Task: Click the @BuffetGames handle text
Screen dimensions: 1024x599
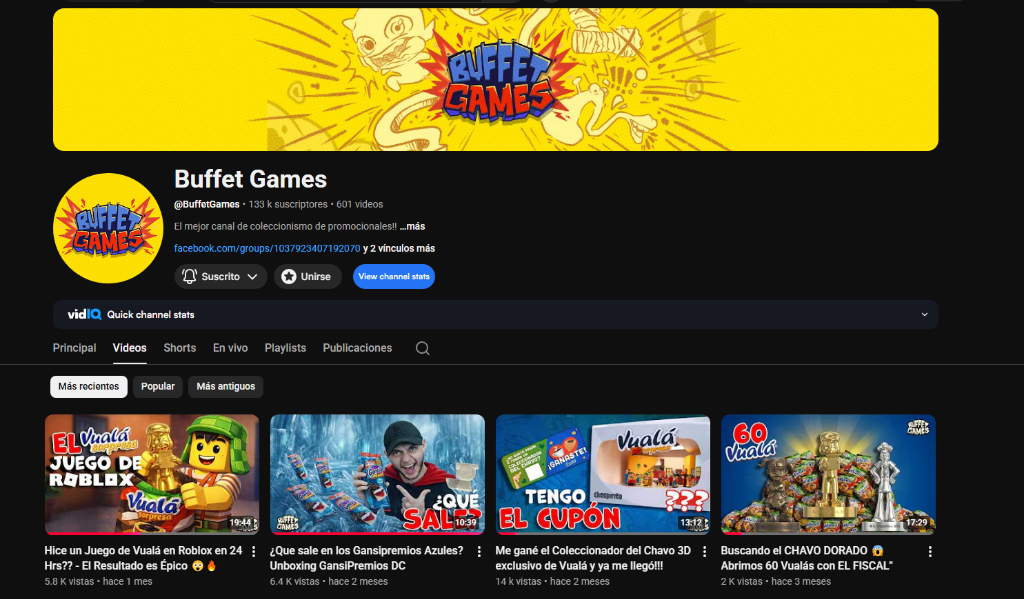Action: (x=206, y=204)
